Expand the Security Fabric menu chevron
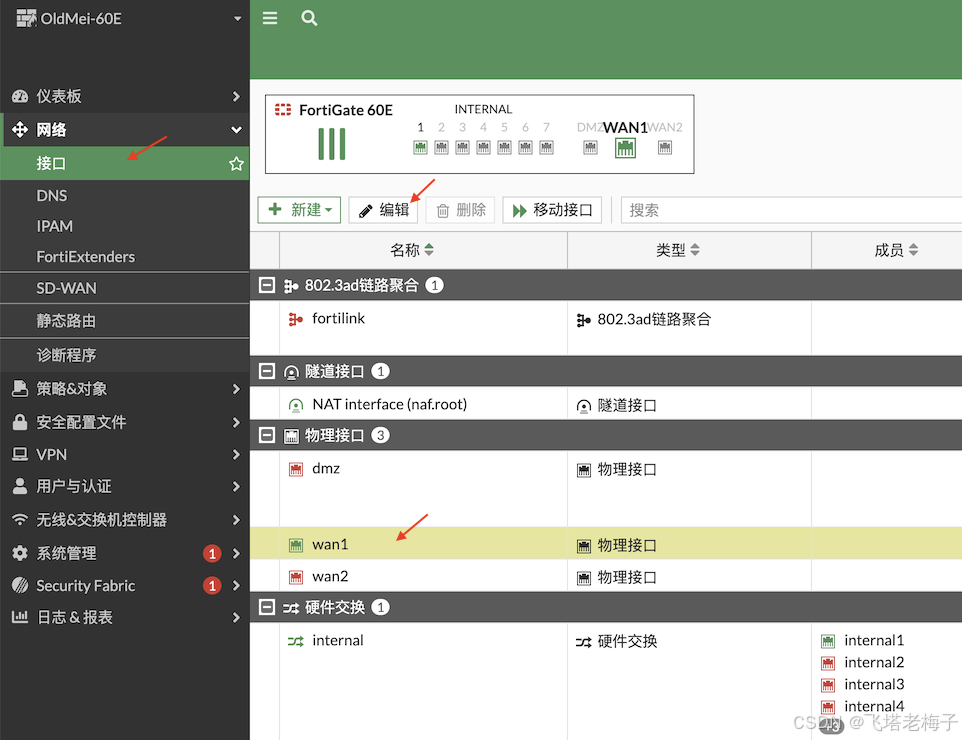 (236, 585)
